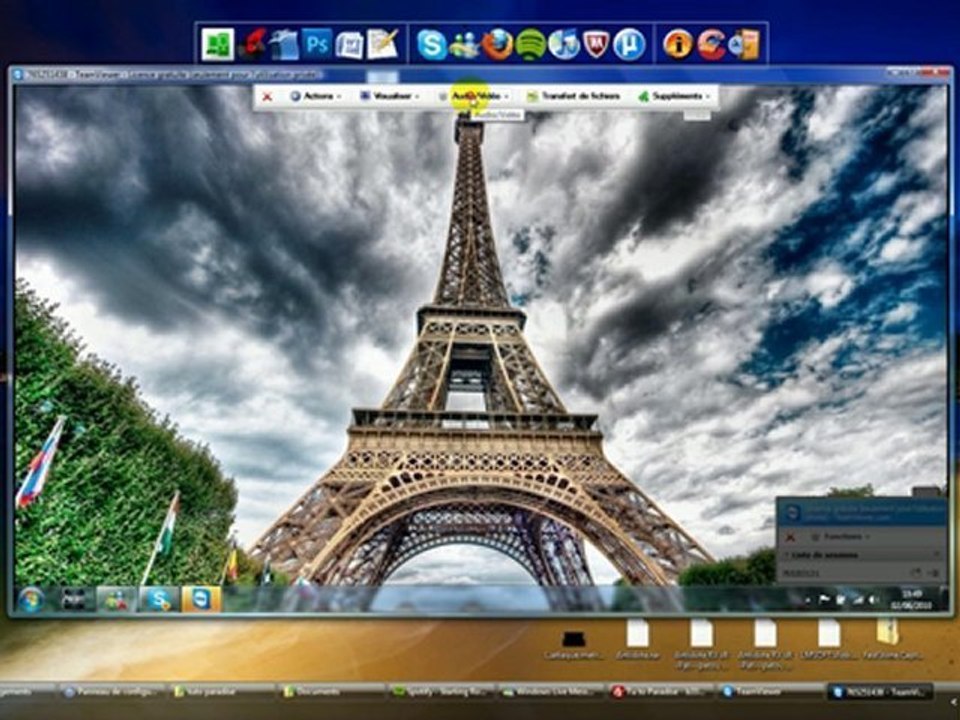960x720 pixels.
Task: Open Skype on the remote taskbar
Action: 159,599
